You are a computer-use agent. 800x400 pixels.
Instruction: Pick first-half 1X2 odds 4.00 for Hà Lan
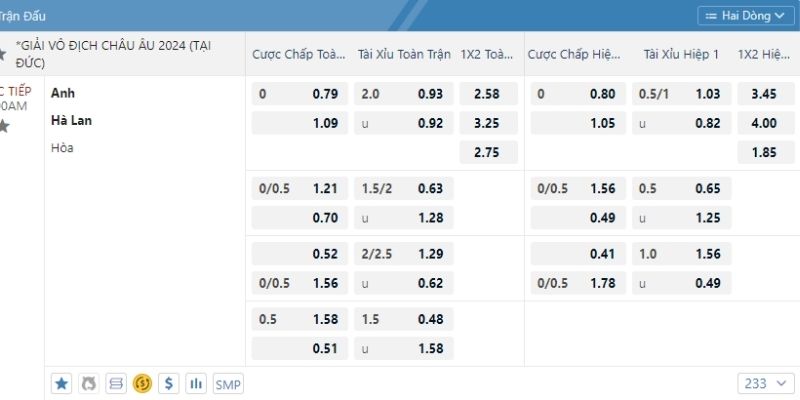pyautogui.click(x=763, y=124)
